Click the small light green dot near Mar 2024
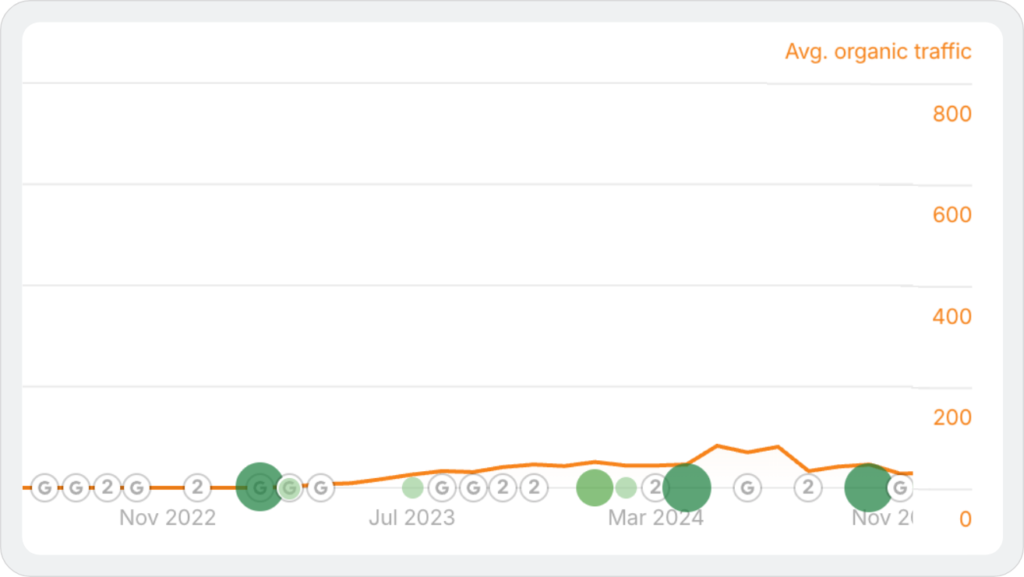 coord(626,488)
